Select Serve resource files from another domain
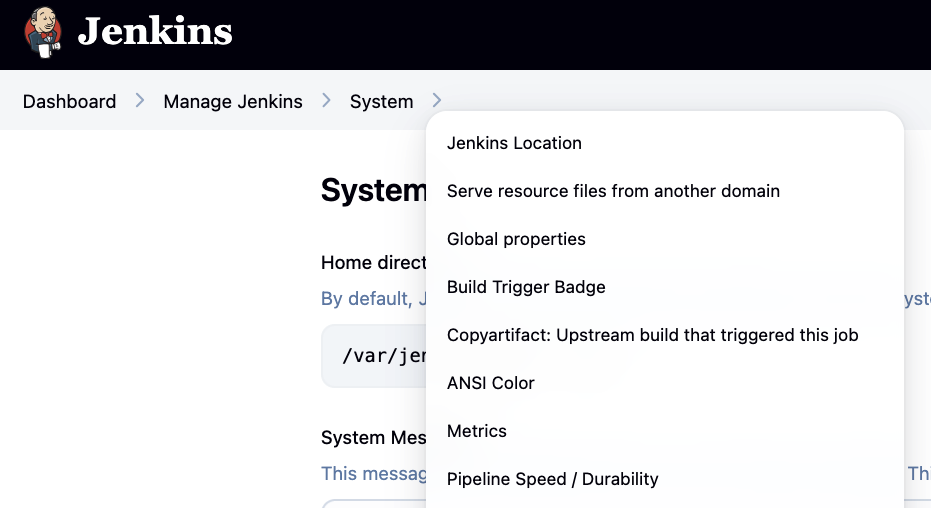The height and width of the screenshot is (508, 931). tap(665, 191)
